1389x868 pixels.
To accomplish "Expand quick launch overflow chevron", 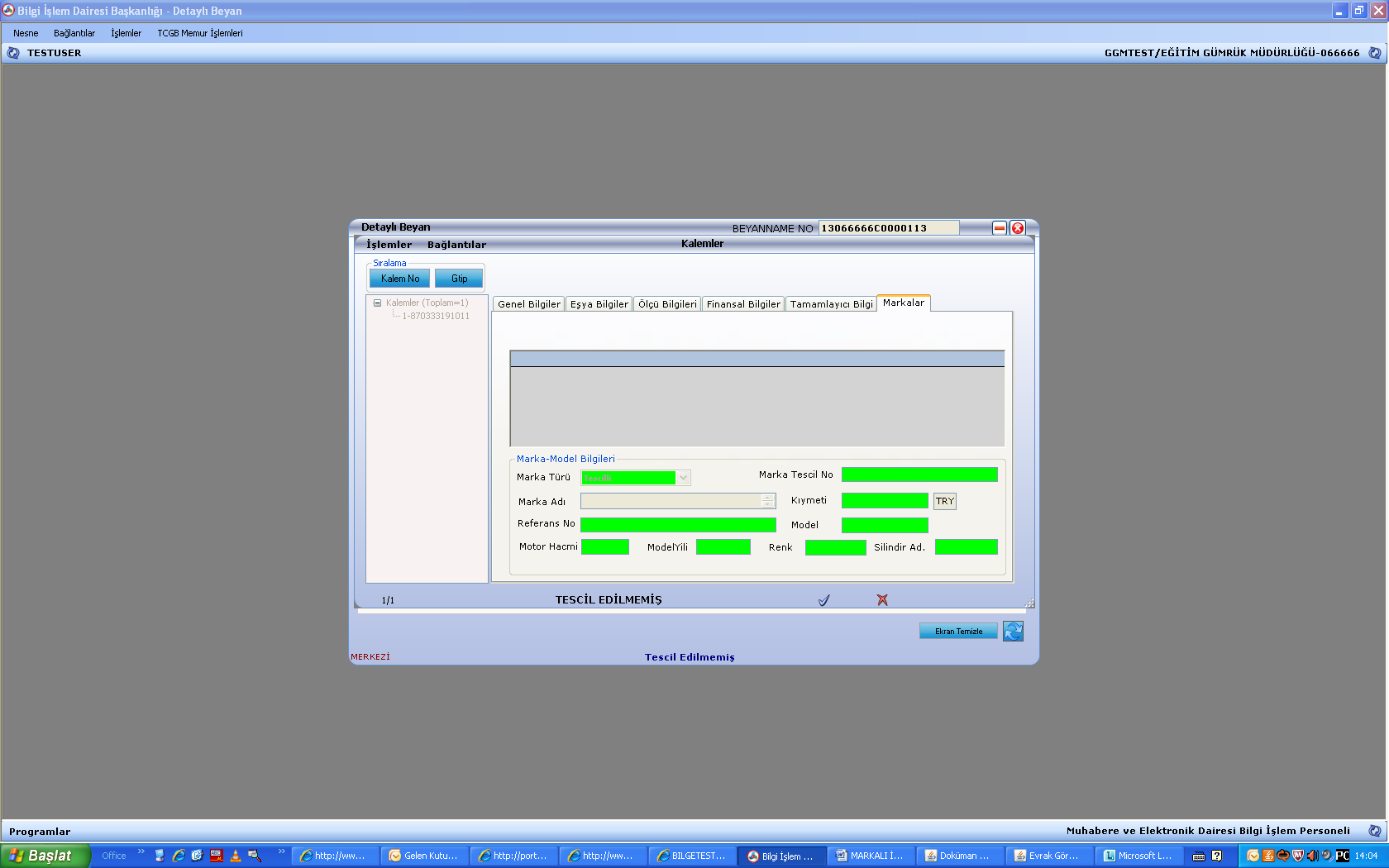I will 281,851.
